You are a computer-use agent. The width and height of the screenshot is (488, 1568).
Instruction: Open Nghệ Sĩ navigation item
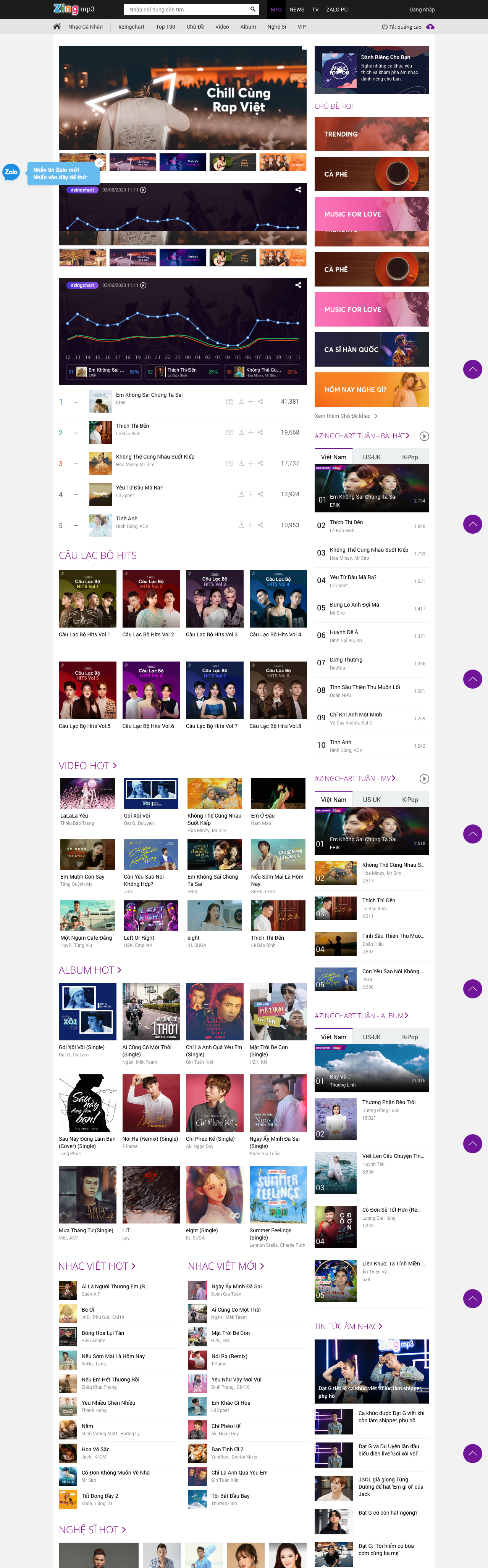276,27
